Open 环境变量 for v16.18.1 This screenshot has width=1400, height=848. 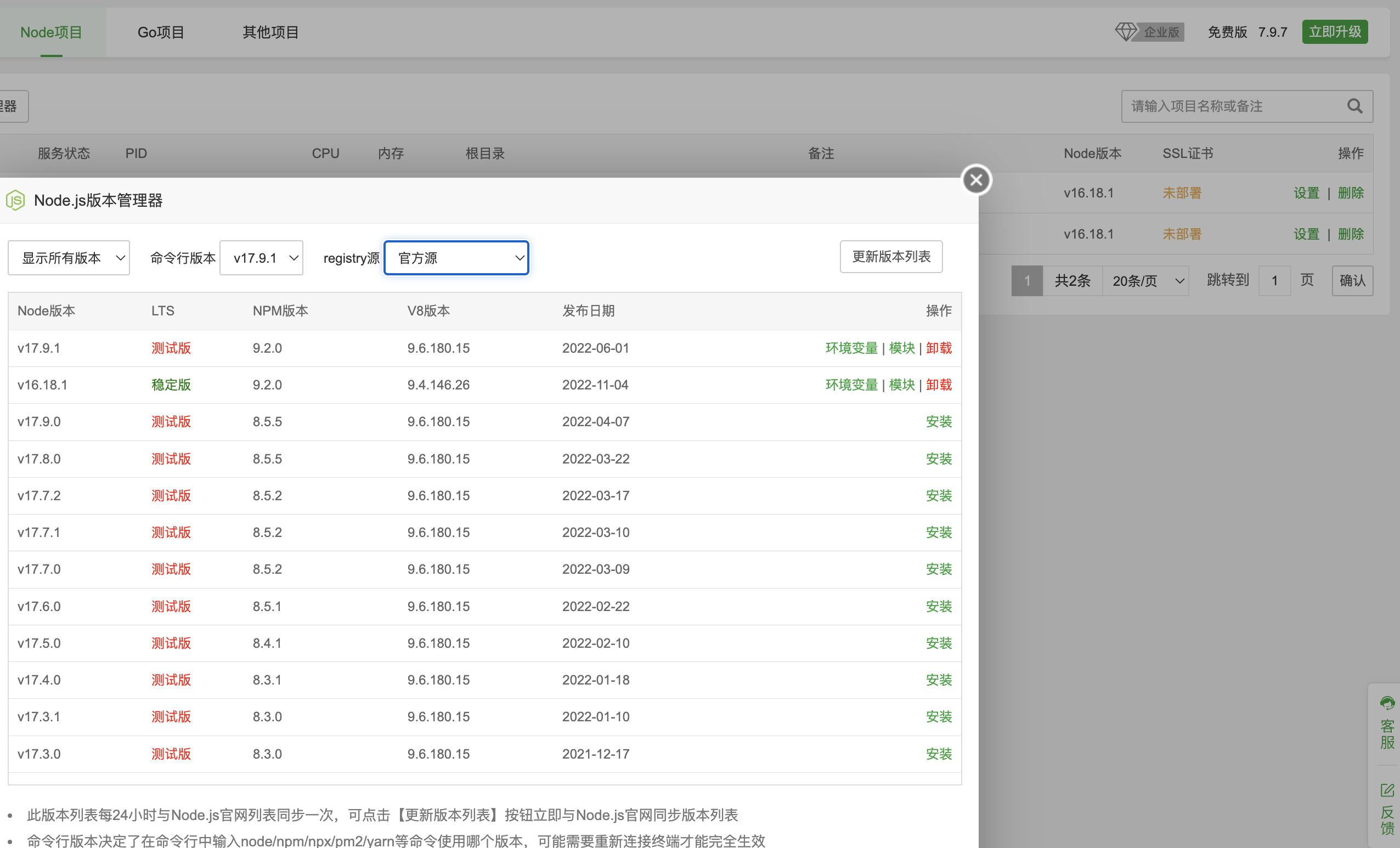(851, 385)
